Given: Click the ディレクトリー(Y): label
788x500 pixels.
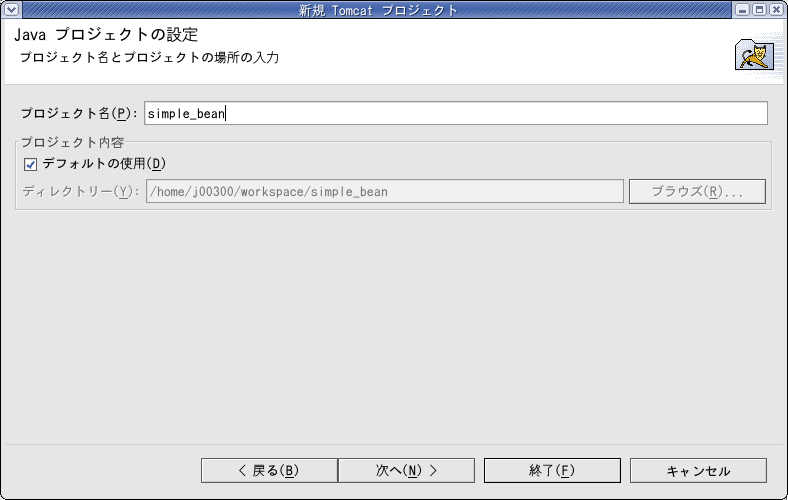Looking at the screenshot, I should [x=80, y=191].
